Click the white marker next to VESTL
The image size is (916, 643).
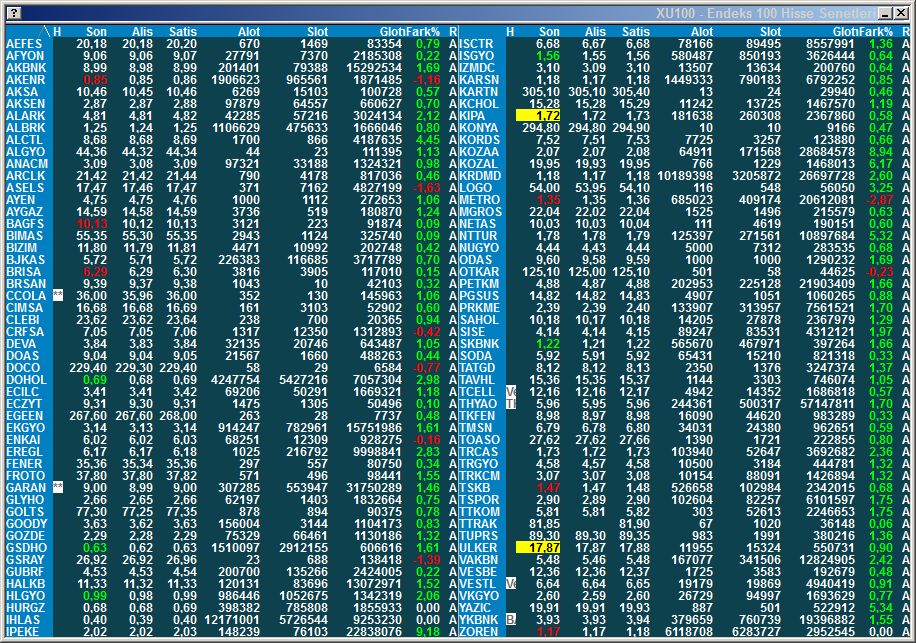point(511,583)
